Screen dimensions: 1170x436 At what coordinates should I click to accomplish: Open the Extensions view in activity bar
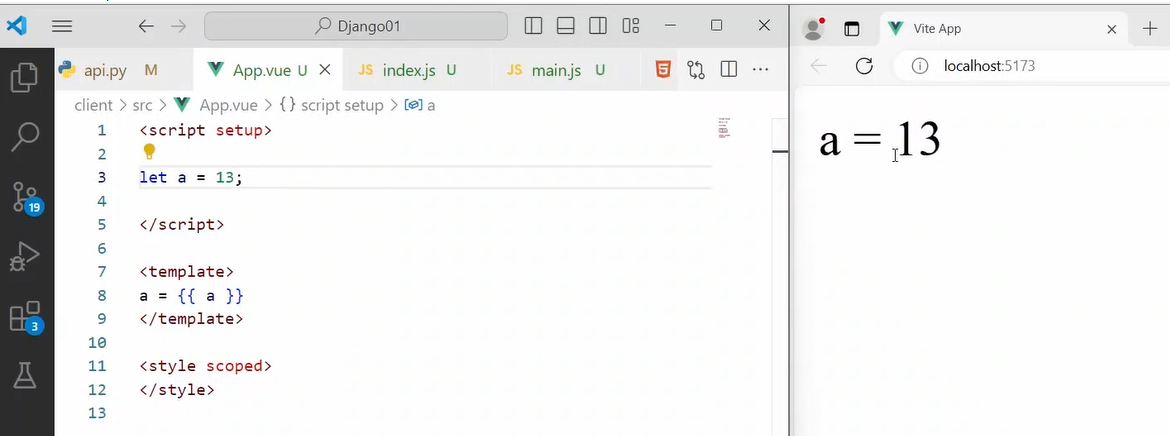click(x=24, y=317)
